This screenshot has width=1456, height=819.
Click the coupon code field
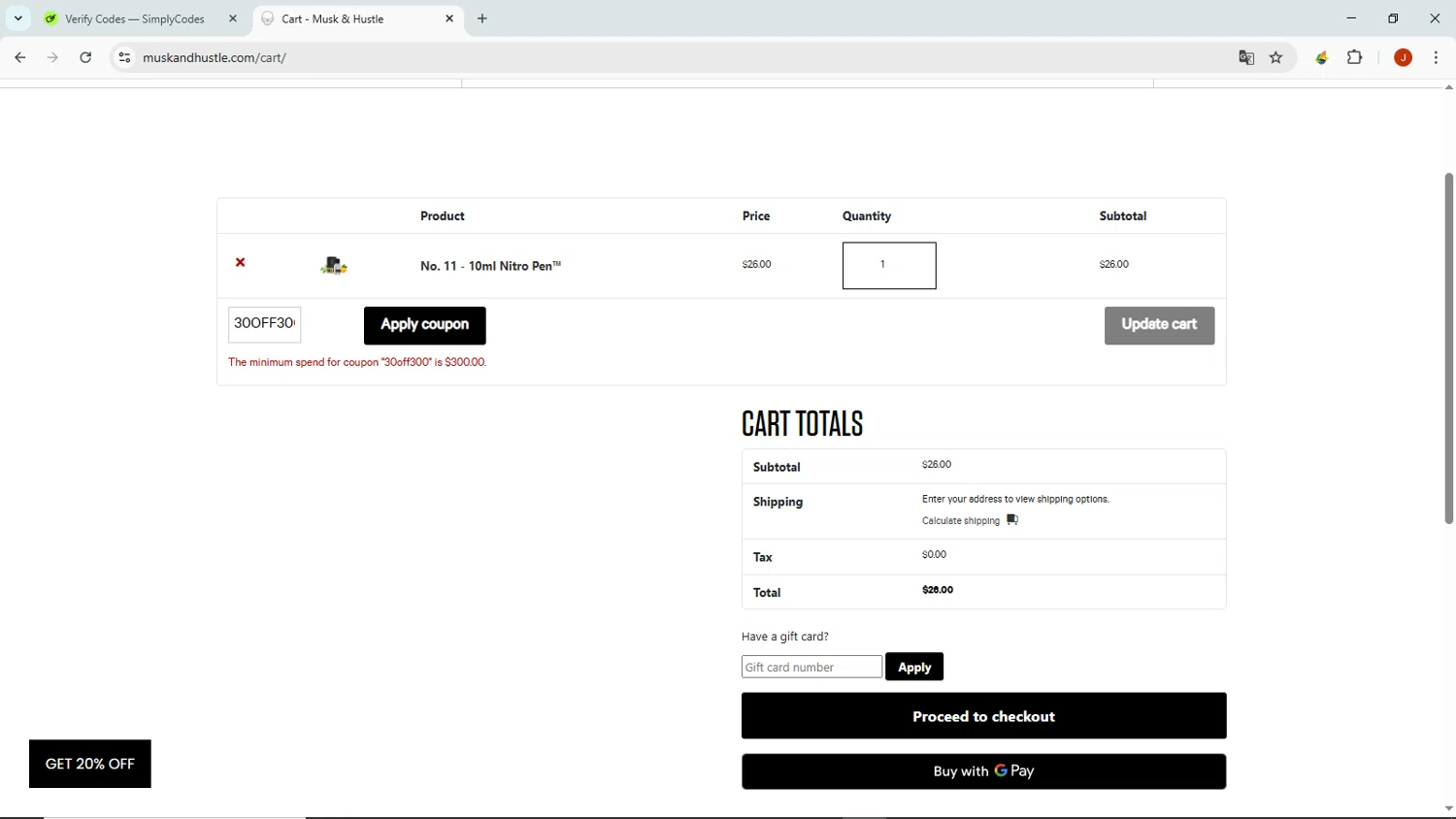click(x=265, y=324)
